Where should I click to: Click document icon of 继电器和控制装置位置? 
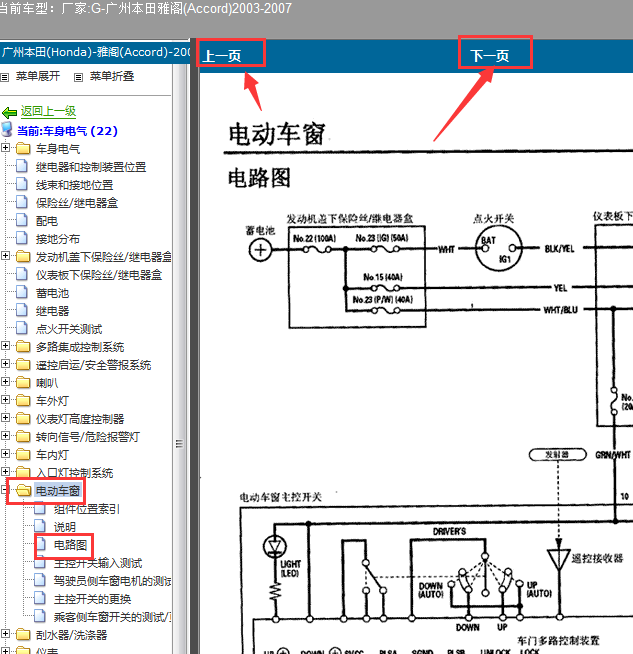22,166
